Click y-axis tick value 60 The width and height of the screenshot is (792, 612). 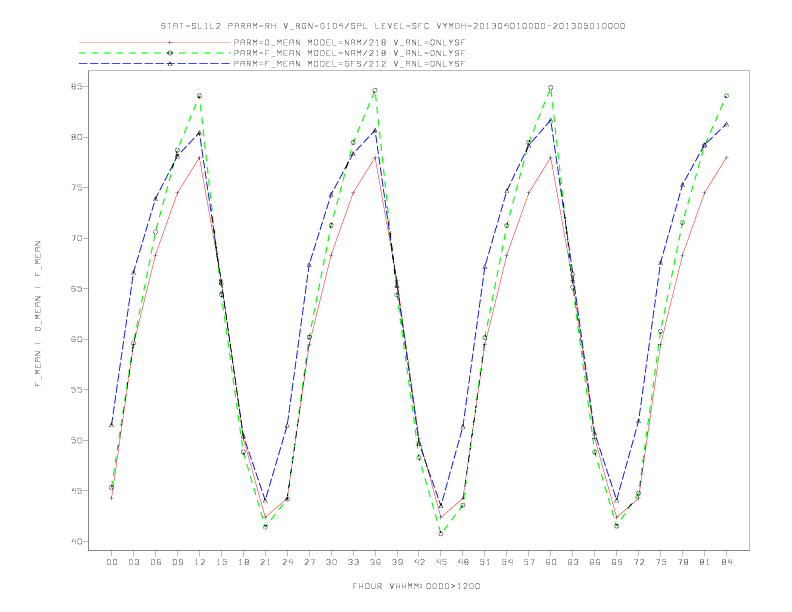click(x=76, y=339)
